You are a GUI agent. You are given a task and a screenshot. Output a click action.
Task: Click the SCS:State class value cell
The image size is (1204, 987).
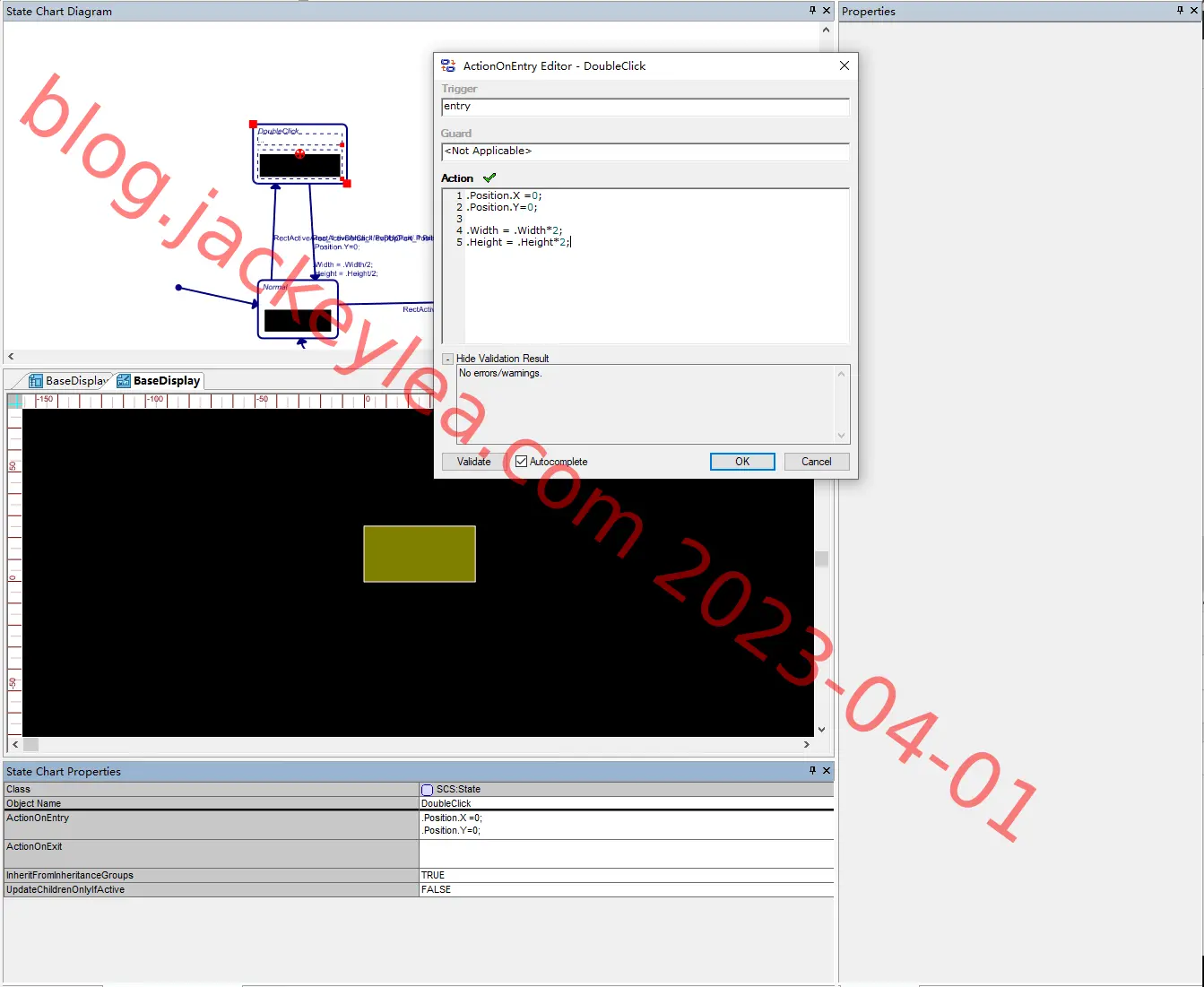tap(627, 790)
